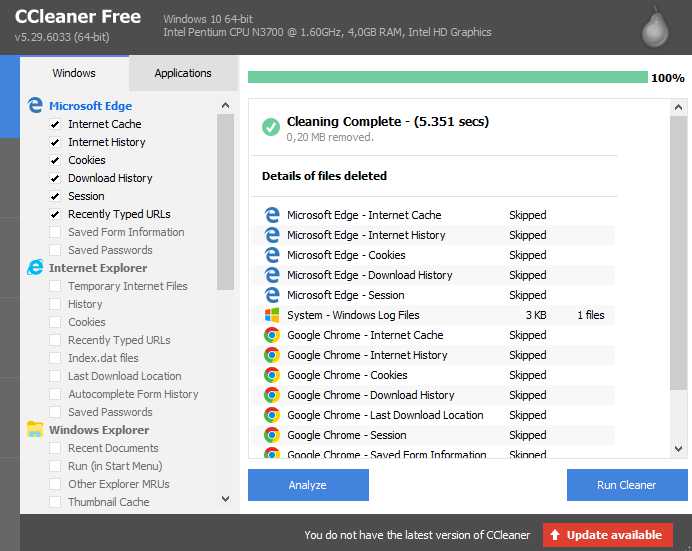
Task: Click sidebar list scroll up arrow
Action: click(226, 105)
